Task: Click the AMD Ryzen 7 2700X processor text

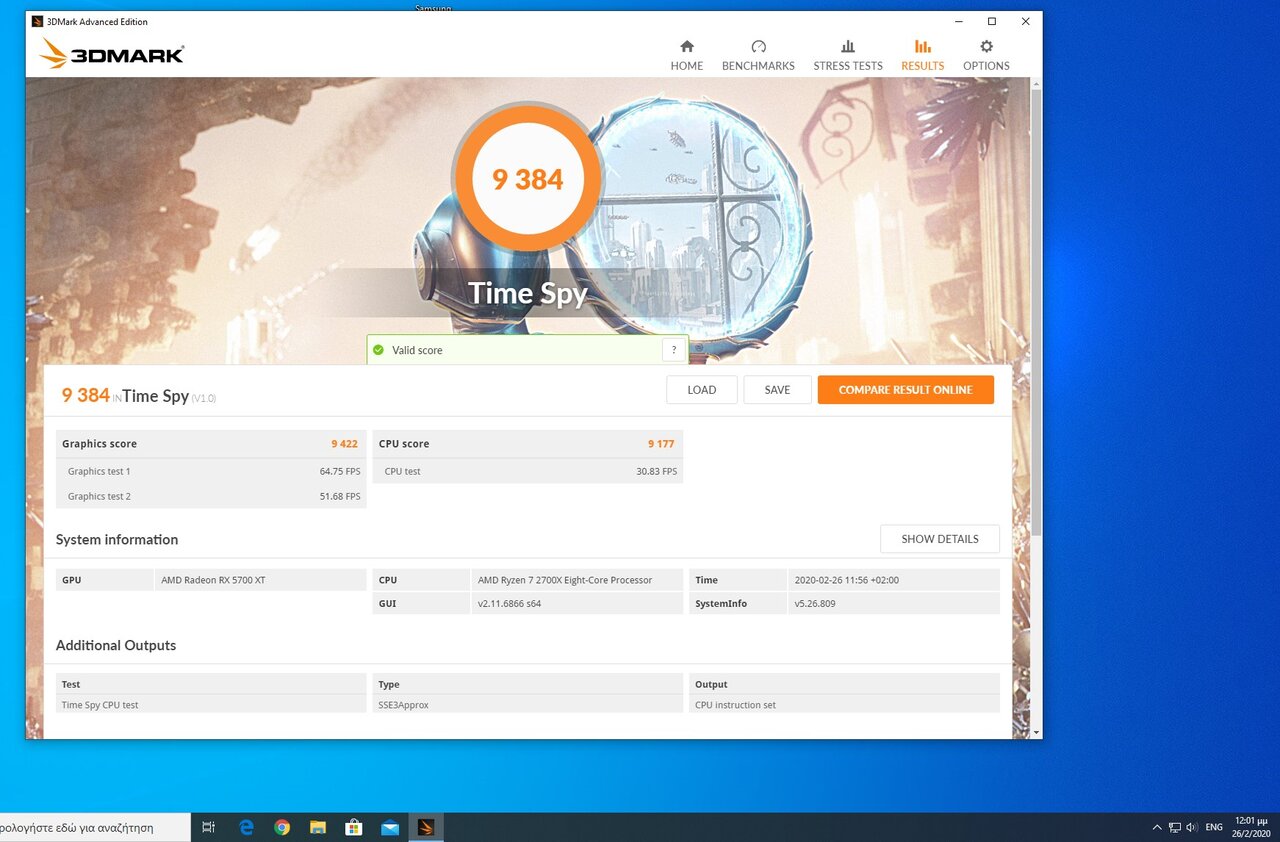Action: (x=565, y=580)
